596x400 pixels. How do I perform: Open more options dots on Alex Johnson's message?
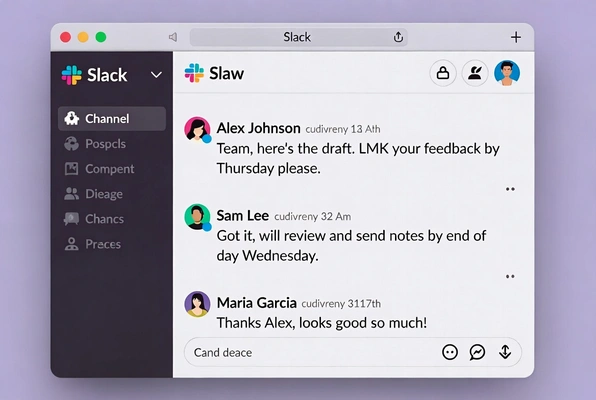[510, 189]
